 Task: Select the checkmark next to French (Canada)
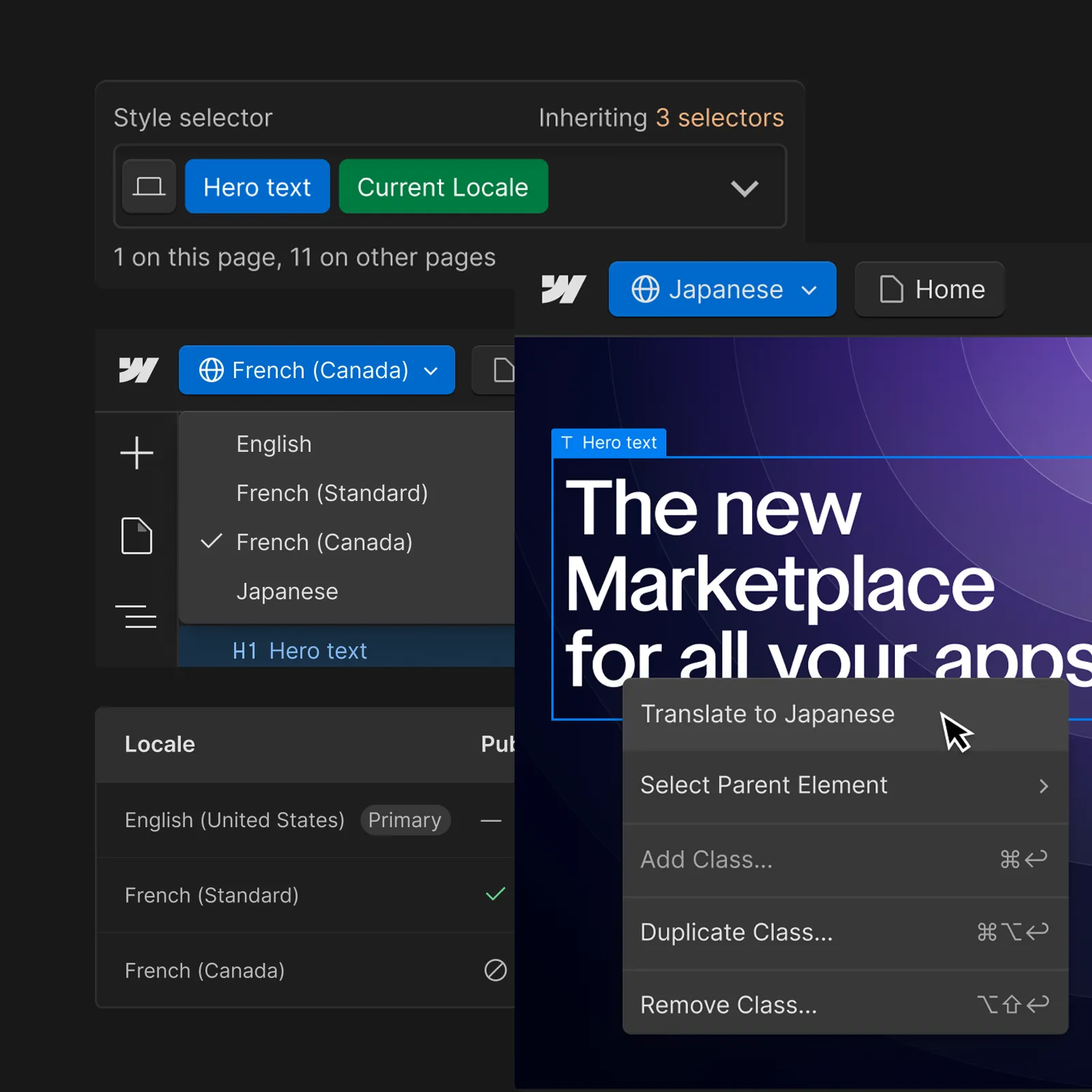tap(211, 541)
